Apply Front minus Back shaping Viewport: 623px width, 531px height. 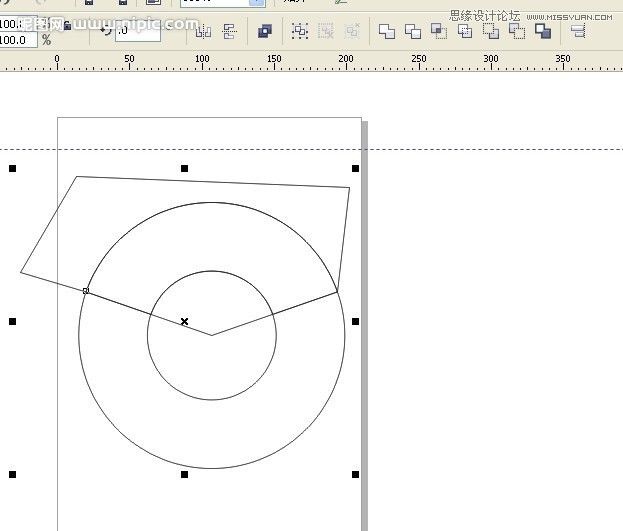(x=490, y=31)
